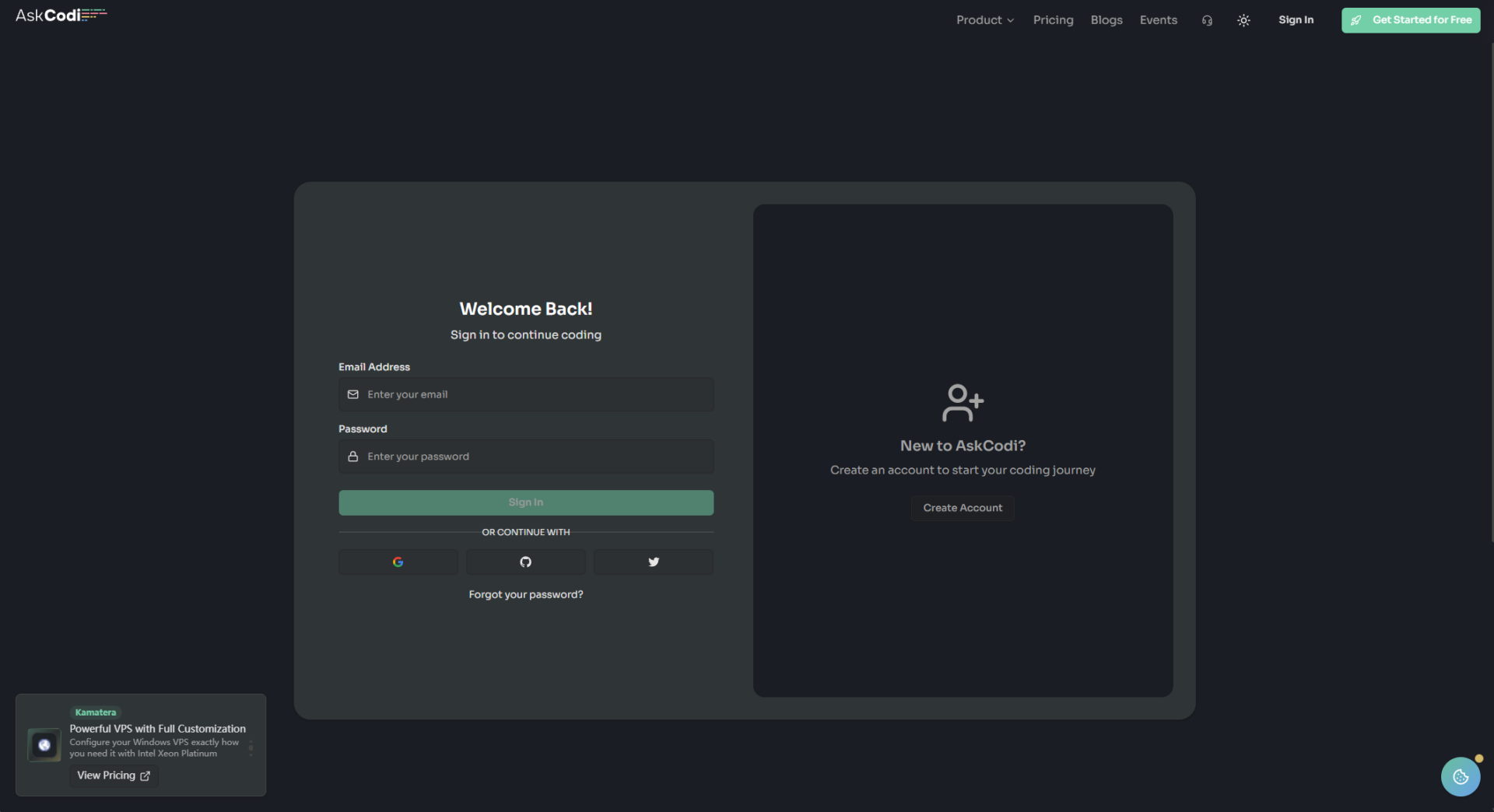1494x812 pixels.
Task: Sign in with Twitter icon
Action: 653,562
